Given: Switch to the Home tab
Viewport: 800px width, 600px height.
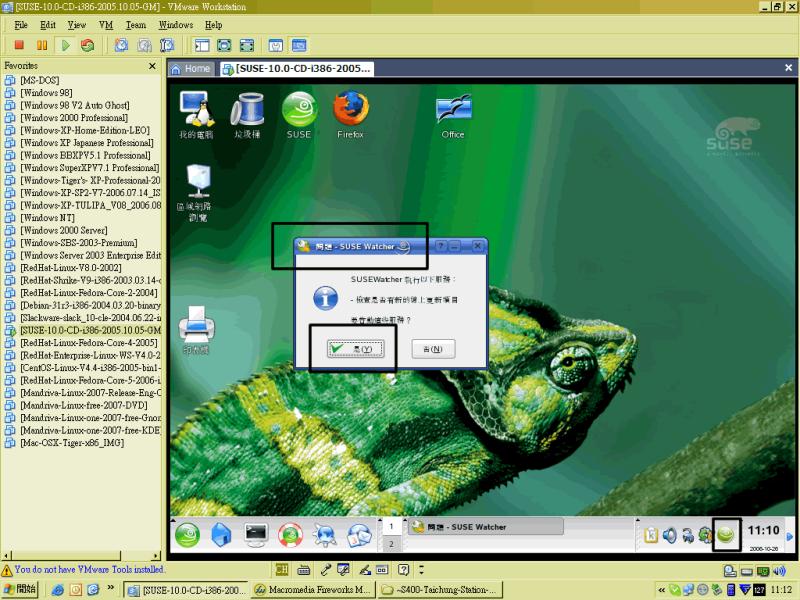Looking at the screenshot, I should (191, 69).
